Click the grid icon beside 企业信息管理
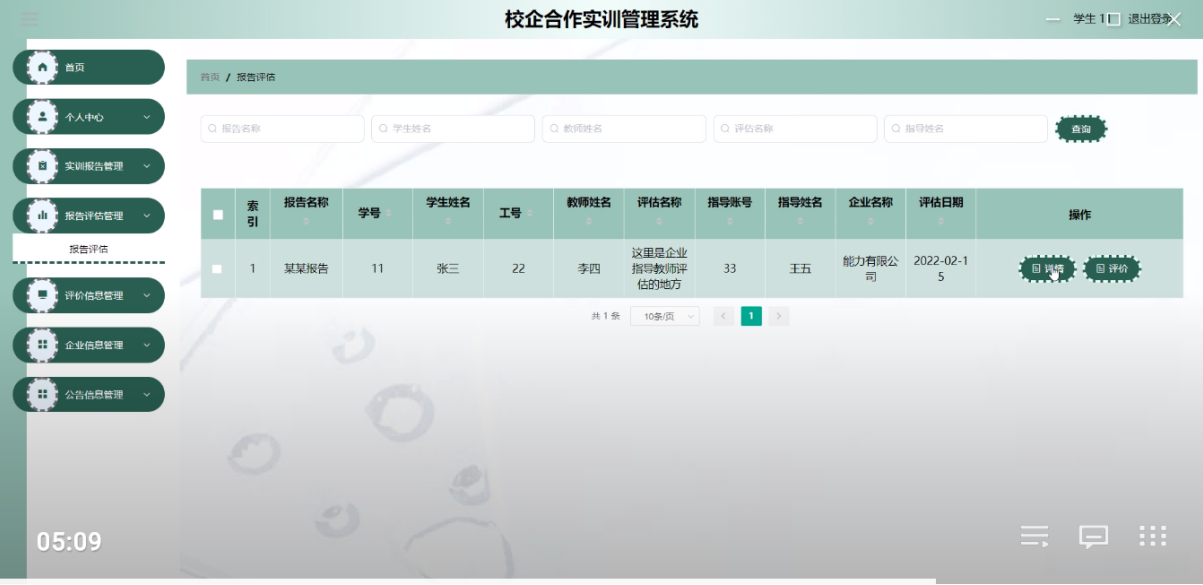Screen dimensions: 1203x585 point(42,344)
